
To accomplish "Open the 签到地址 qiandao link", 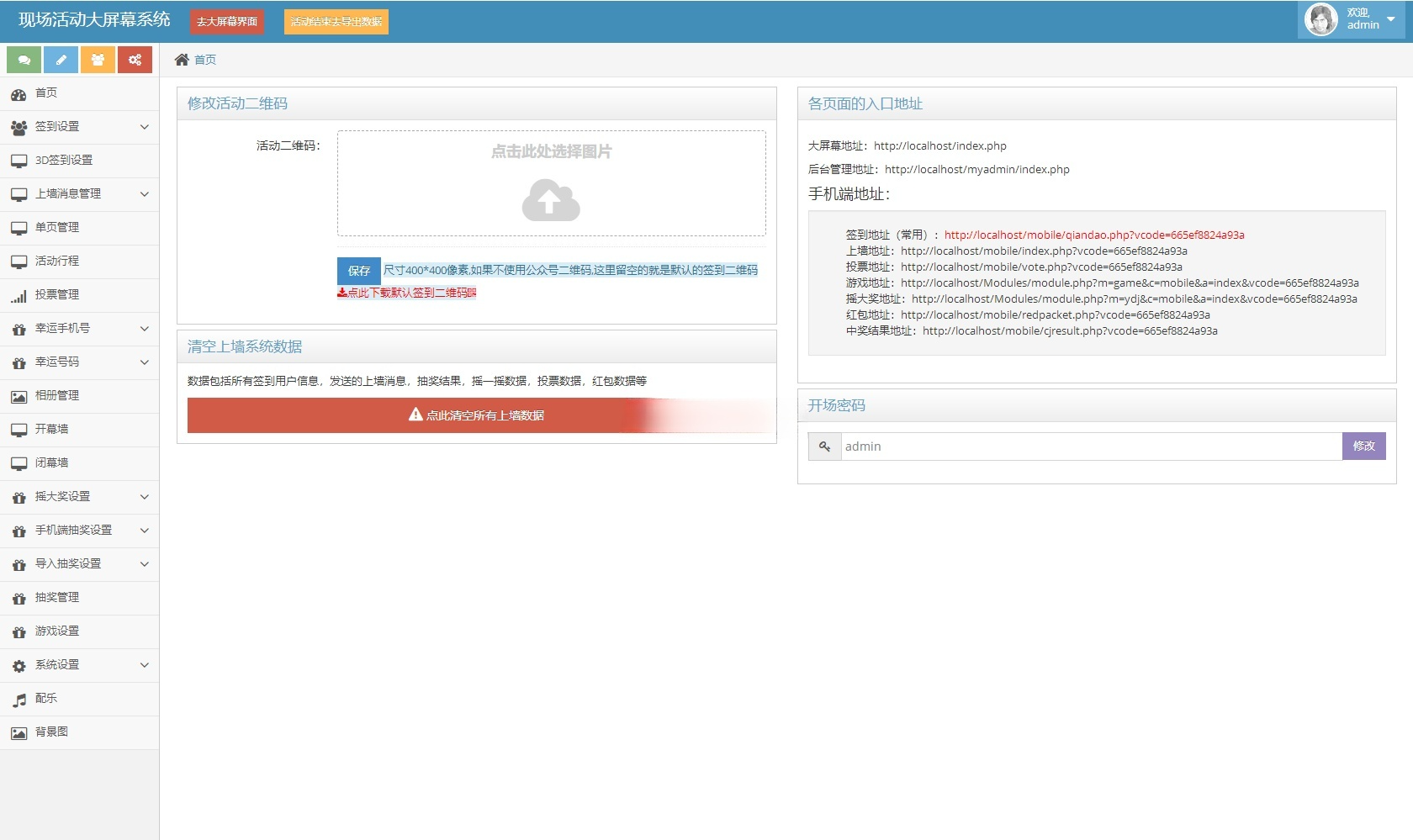I will point(1093,235).
